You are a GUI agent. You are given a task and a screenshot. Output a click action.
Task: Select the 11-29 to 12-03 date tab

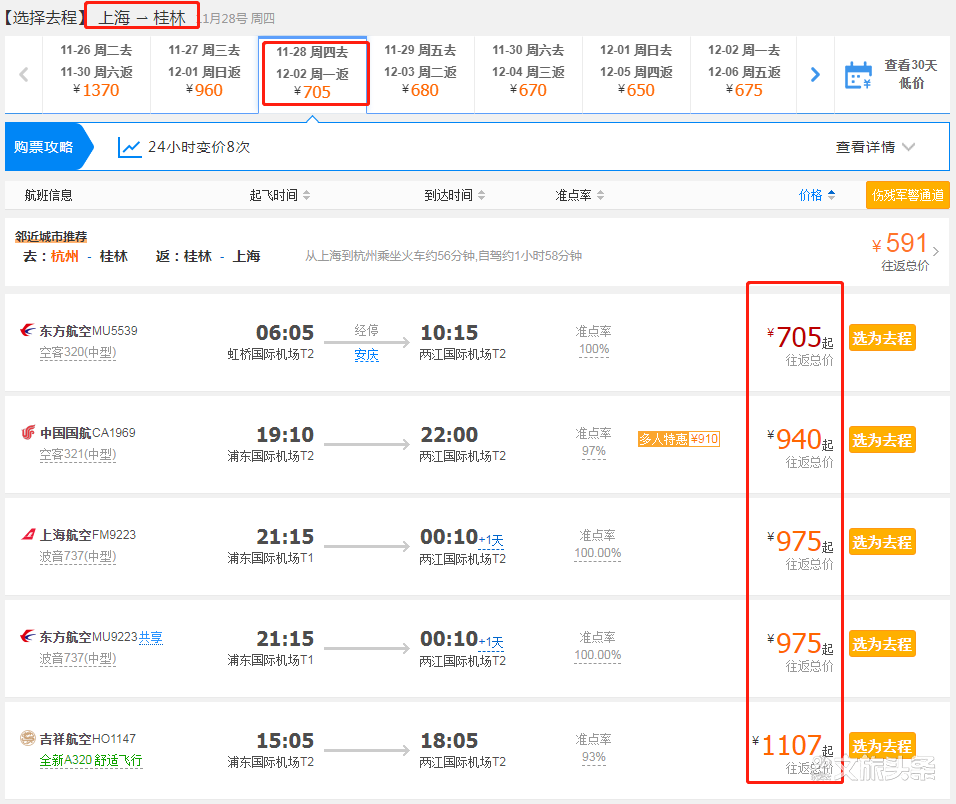[x=421, y=74]
